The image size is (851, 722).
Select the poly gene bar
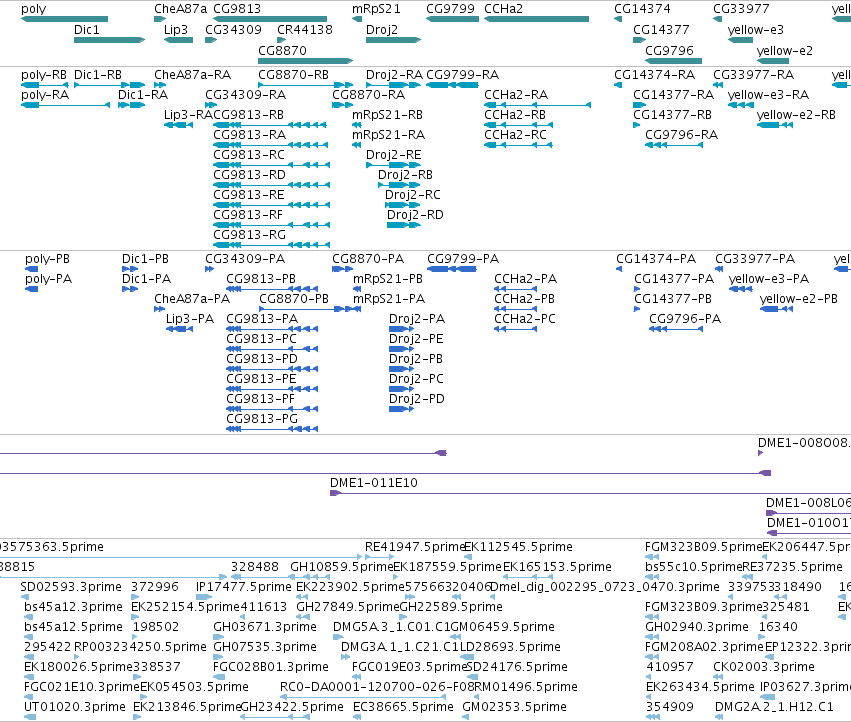point(64,19)
